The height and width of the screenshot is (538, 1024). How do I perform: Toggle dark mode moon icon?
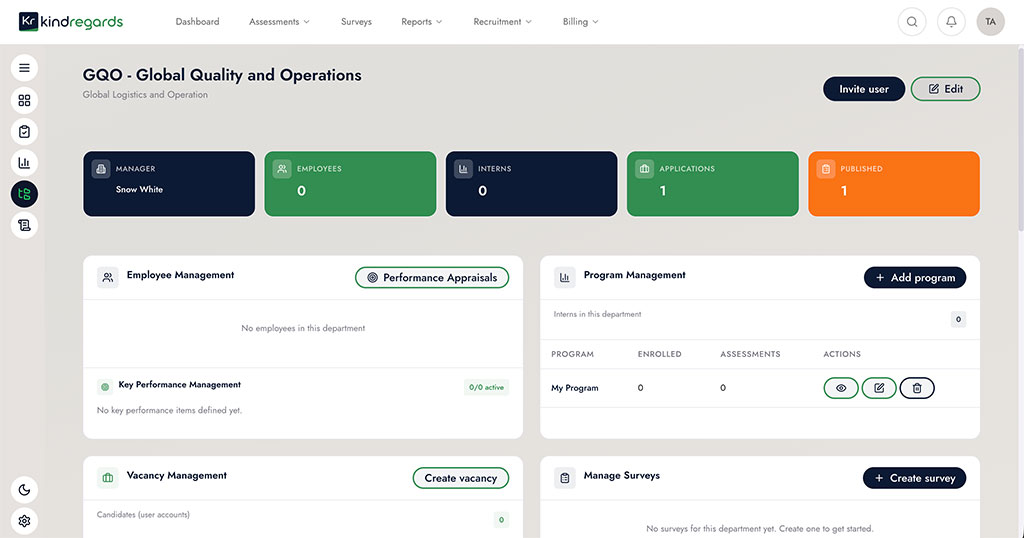tap(24, 490)
